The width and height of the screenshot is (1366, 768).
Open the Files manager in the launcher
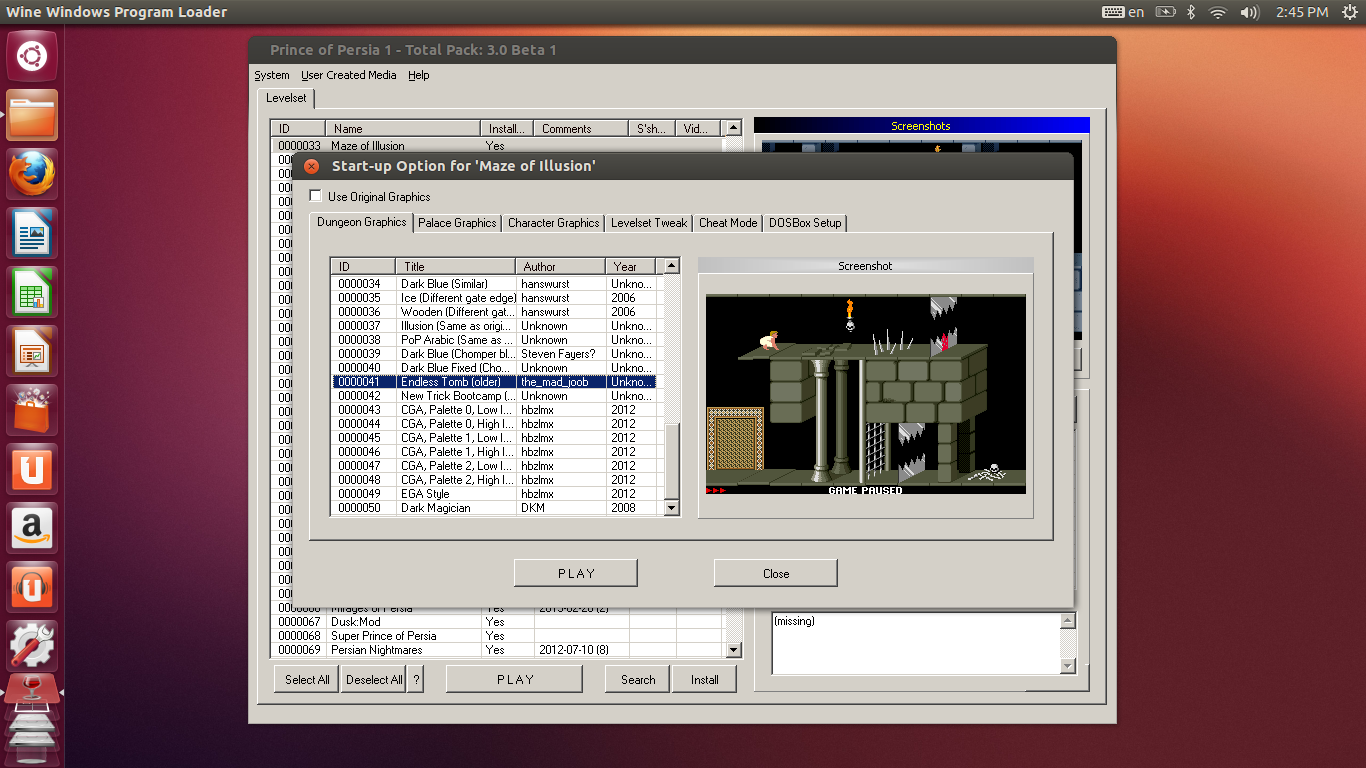coord(33,115)
